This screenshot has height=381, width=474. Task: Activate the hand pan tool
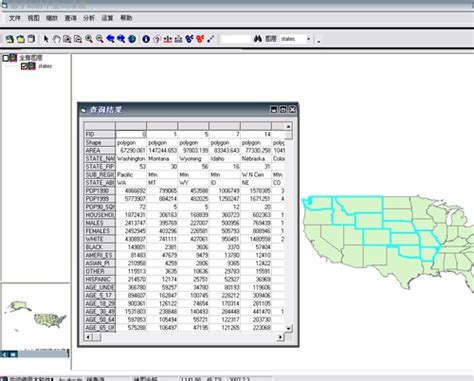(56, 39)
